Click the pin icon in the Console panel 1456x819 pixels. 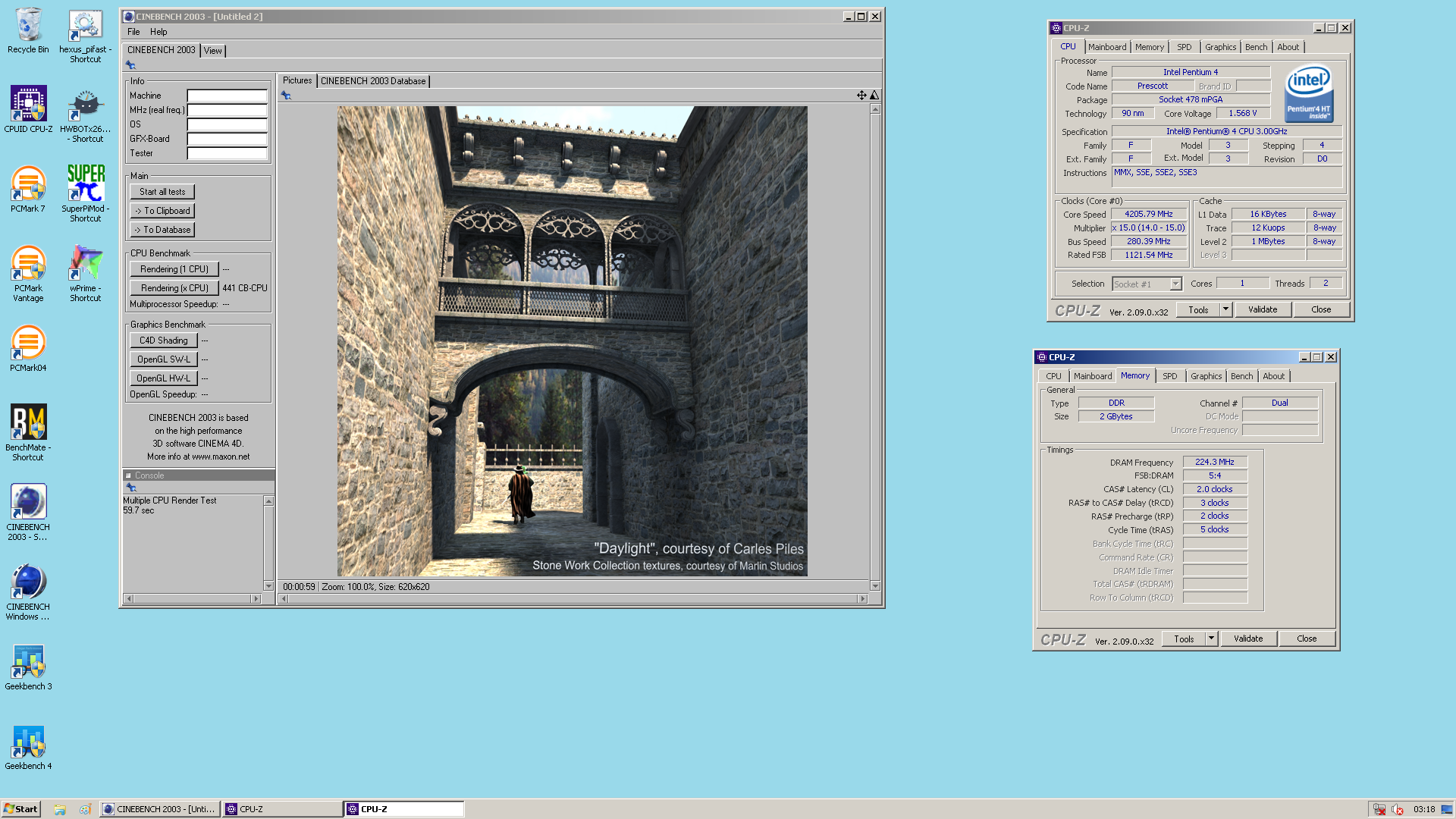[131, 488]
